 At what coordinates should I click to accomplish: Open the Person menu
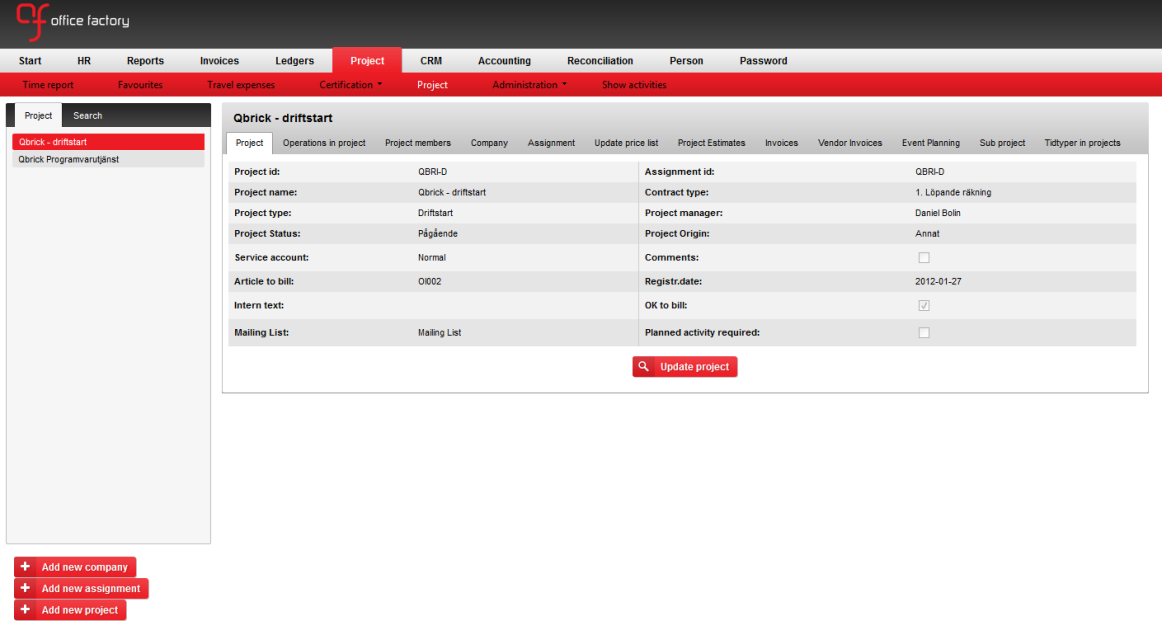point(686,61)
